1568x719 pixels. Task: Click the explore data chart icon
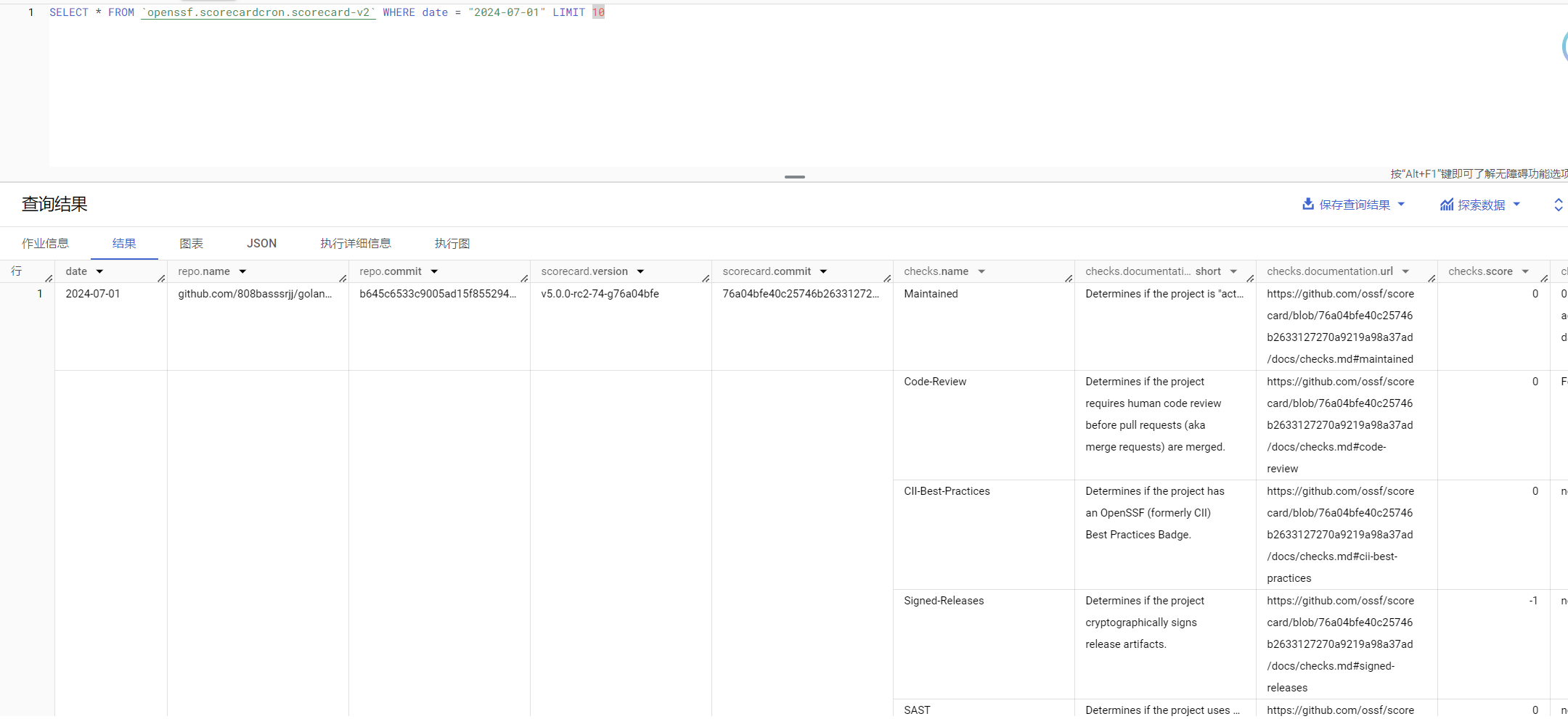coord(1447,205)
